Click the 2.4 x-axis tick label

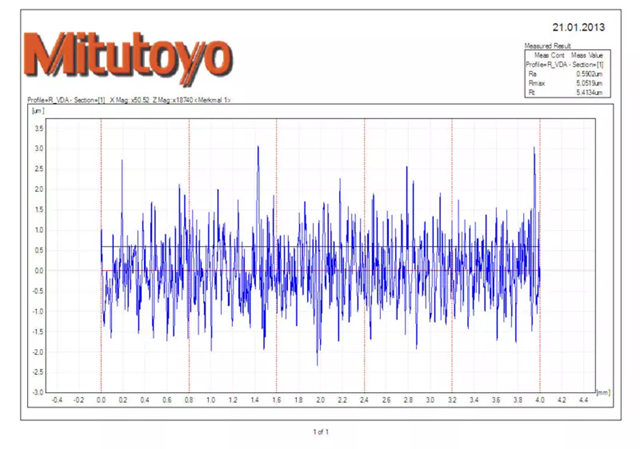[364, 400]
